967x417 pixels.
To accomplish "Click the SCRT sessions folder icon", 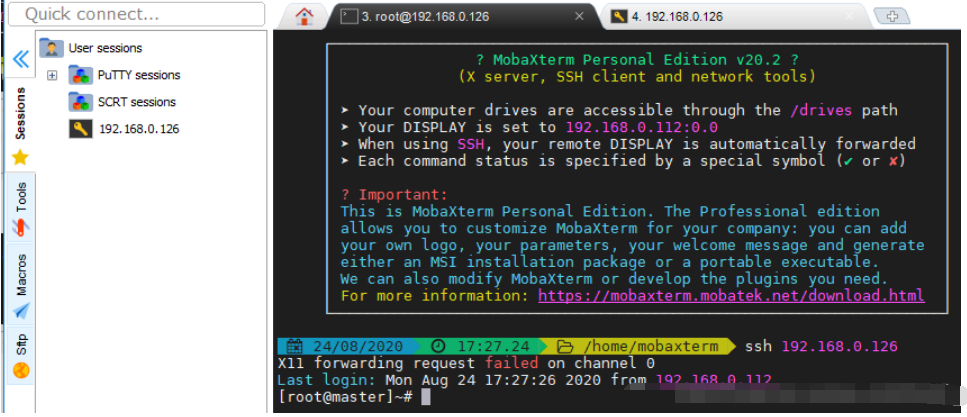I will click(81, 102).
